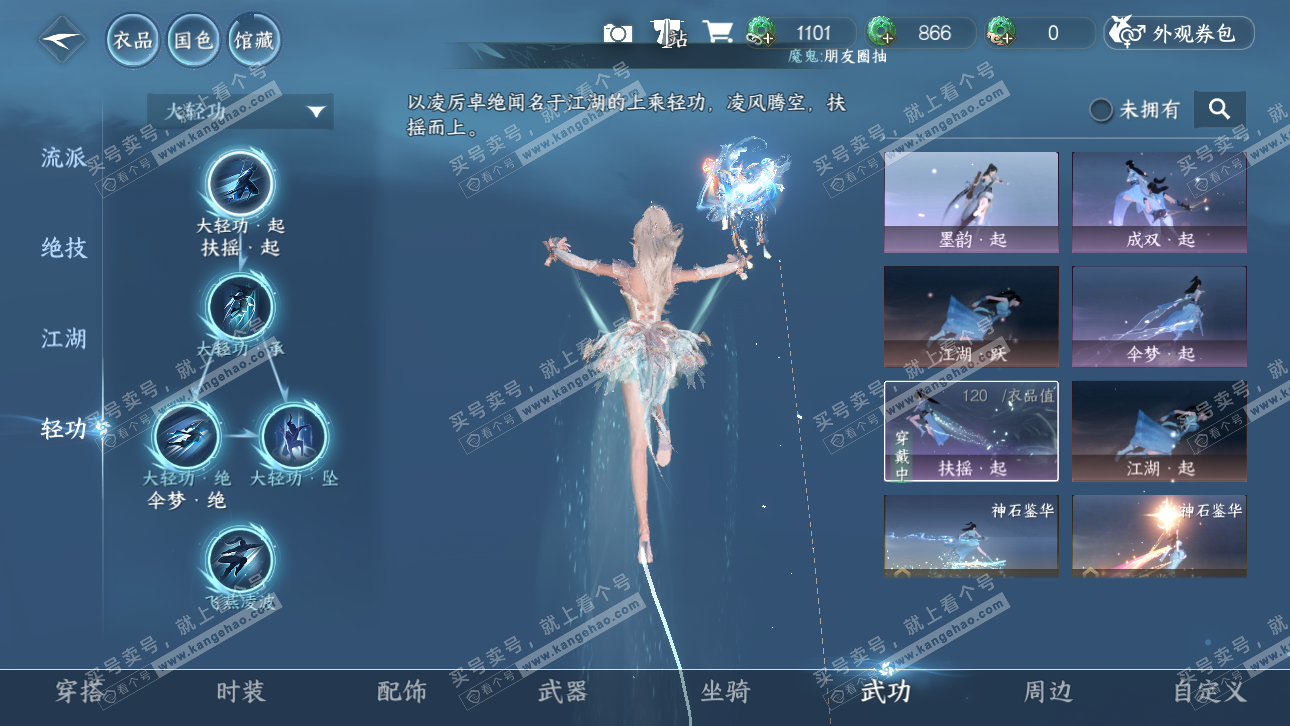Open the 国色 round button
Screen dimensions: 1290x726
point(193,40)
